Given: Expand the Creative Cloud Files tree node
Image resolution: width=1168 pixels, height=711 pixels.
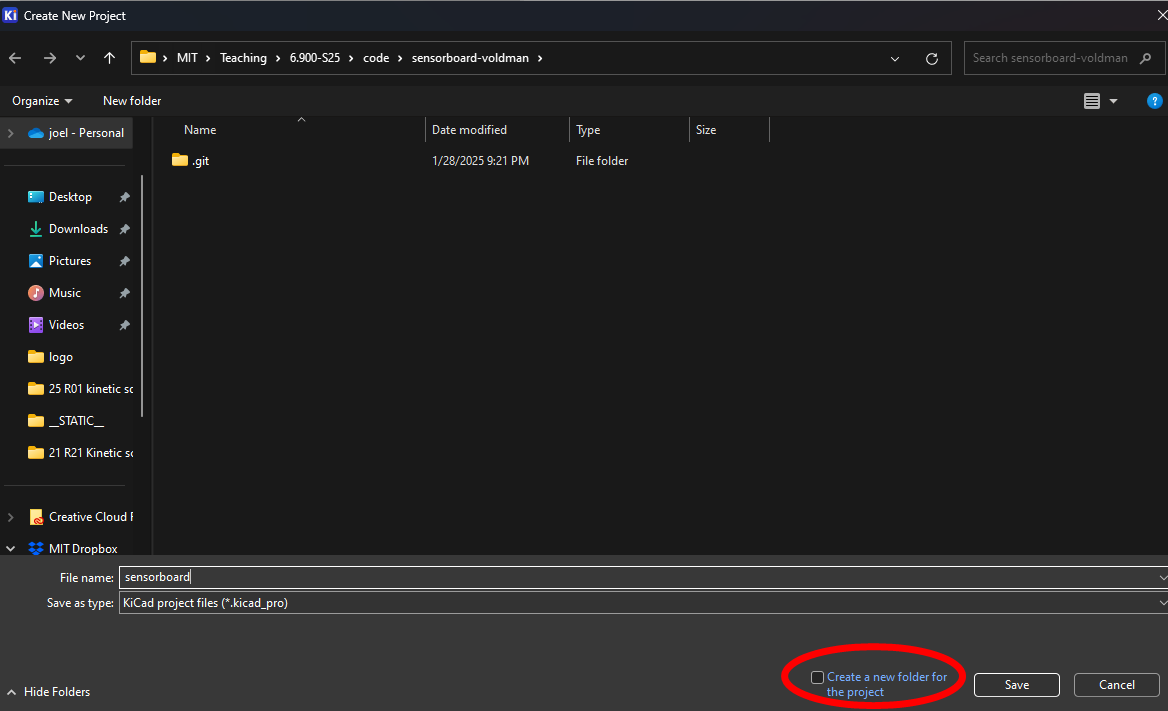Looking at the screenshot, I should point(11,517).
